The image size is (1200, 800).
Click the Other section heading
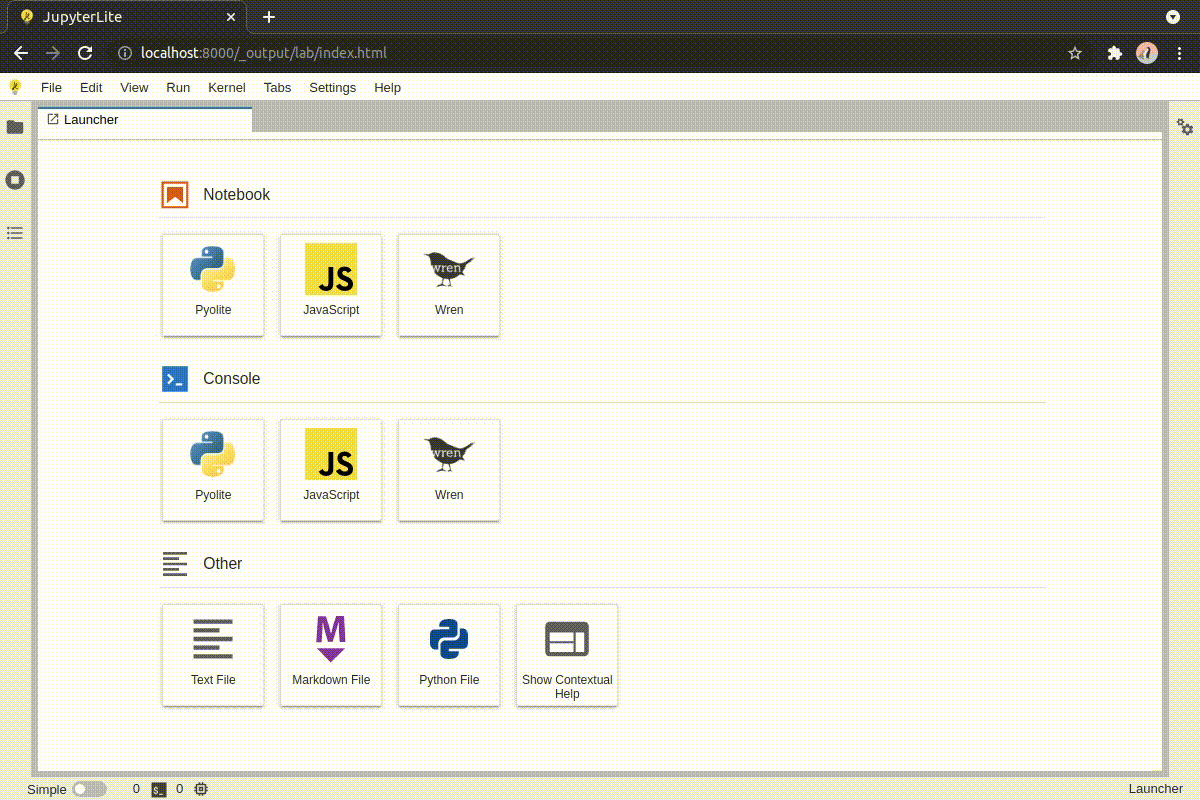(x=223, y=564)
